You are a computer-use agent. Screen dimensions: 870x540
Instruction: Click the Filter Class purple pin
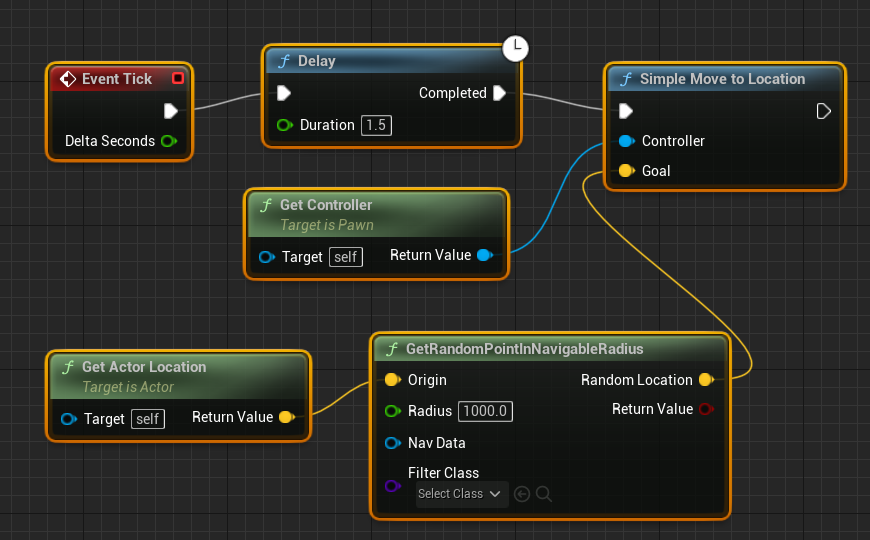coord(393,486)
